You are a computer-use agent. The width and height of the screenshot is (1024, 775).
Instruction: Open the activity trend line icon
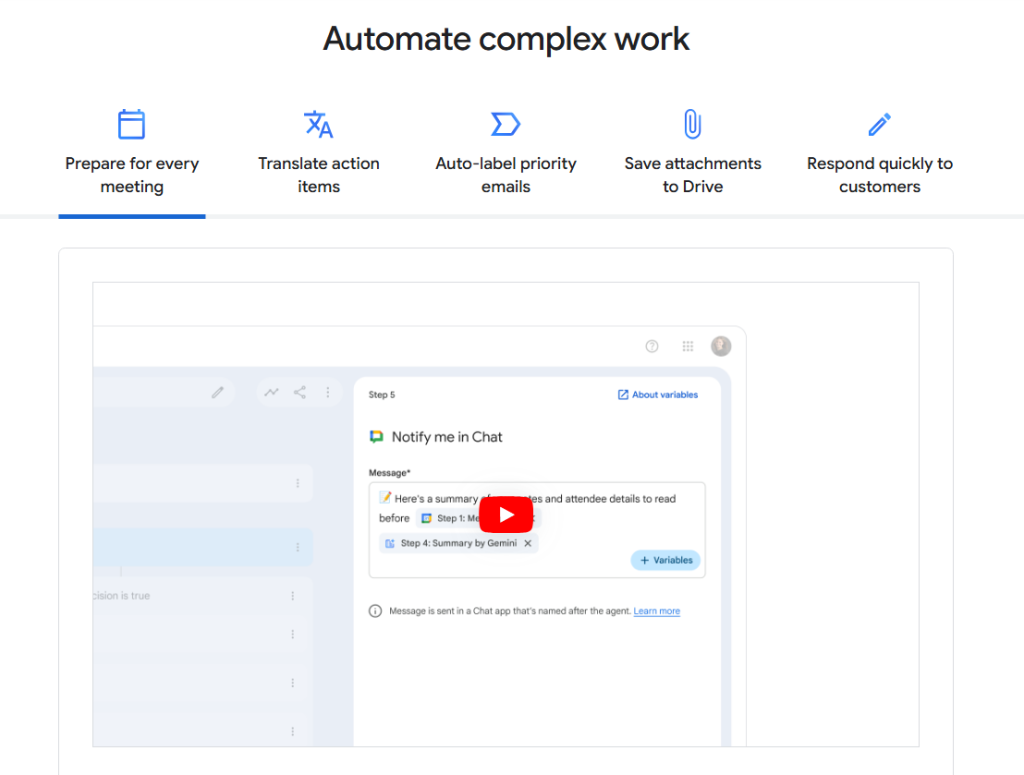click(x=271, y=393)
